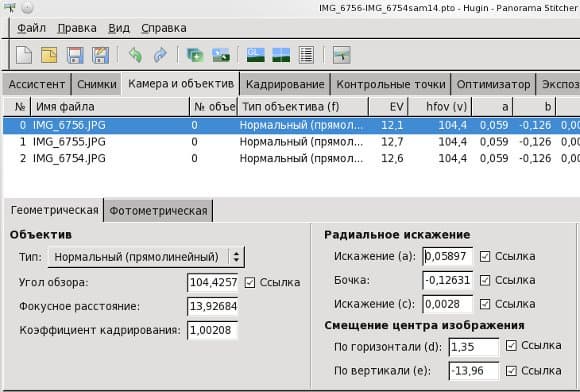Select row IMG_6755.JPG

coord(291,142)
